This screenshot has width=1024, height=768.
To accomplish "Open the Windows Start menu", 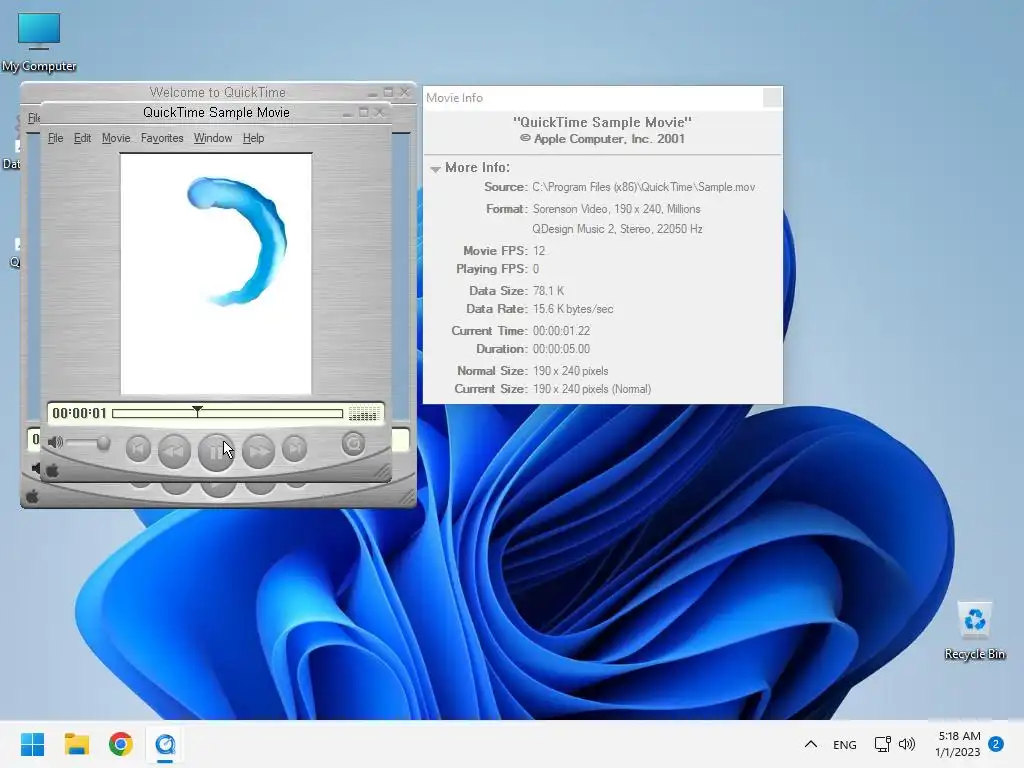I will 32,744.
